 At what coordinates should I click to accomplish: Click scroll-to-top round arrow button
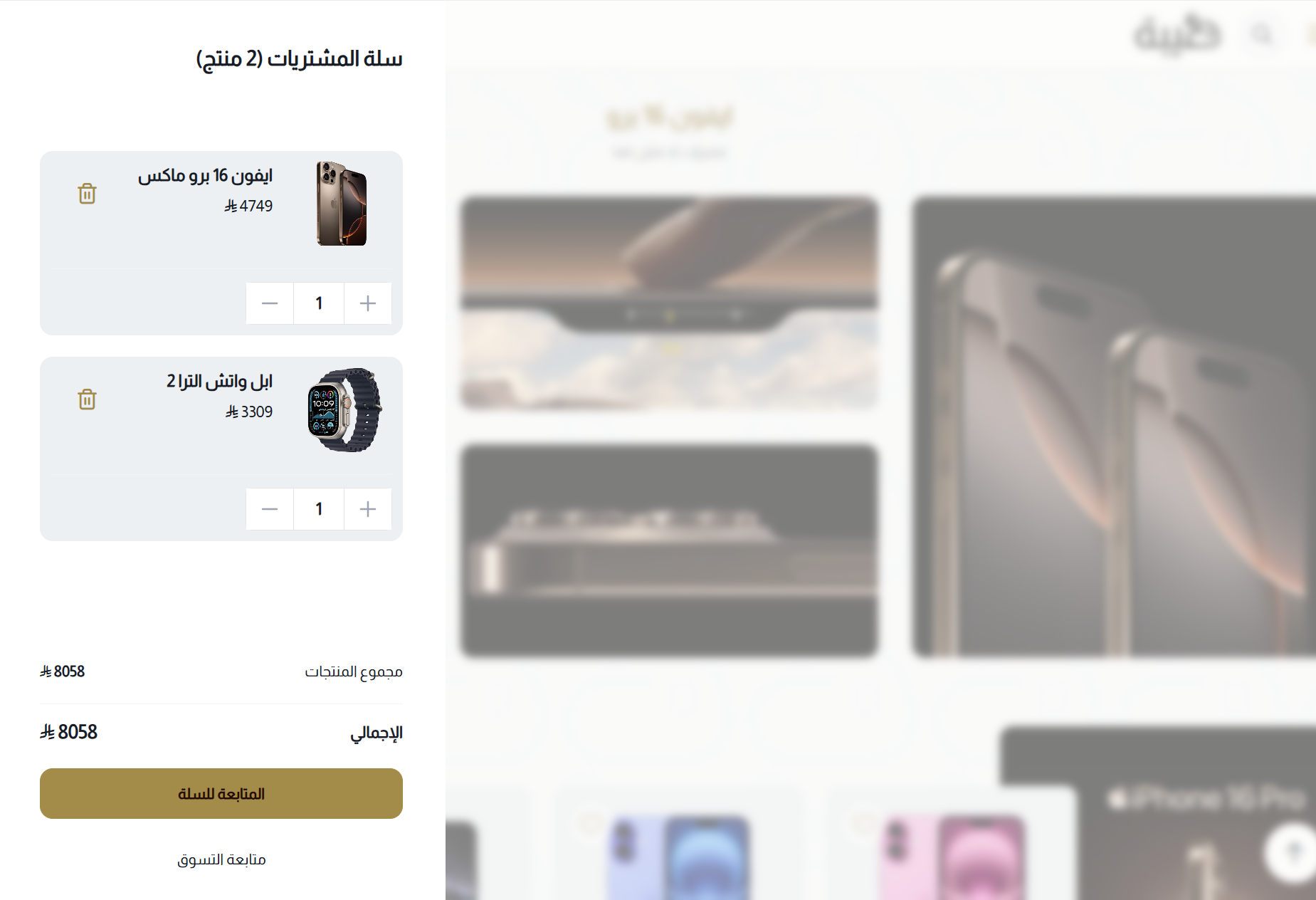tap(1293, 851)
